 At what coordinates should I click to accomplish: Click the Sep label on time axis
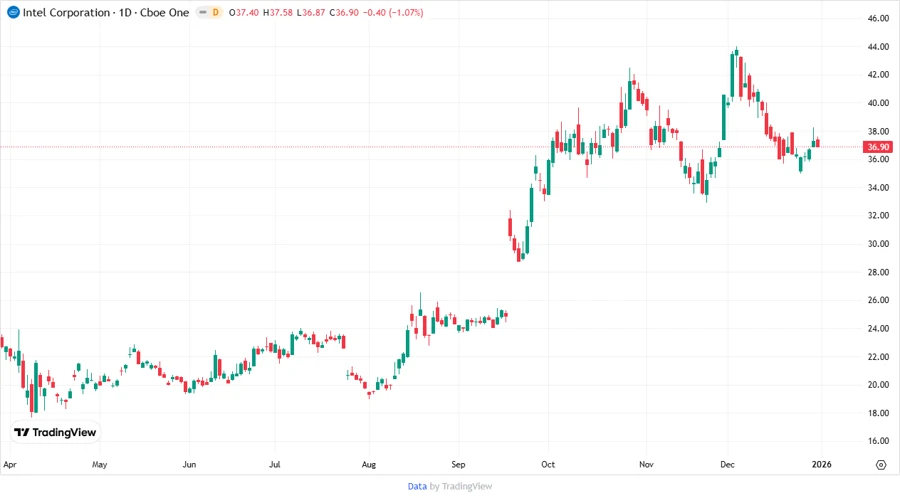[x=458, y=464]
